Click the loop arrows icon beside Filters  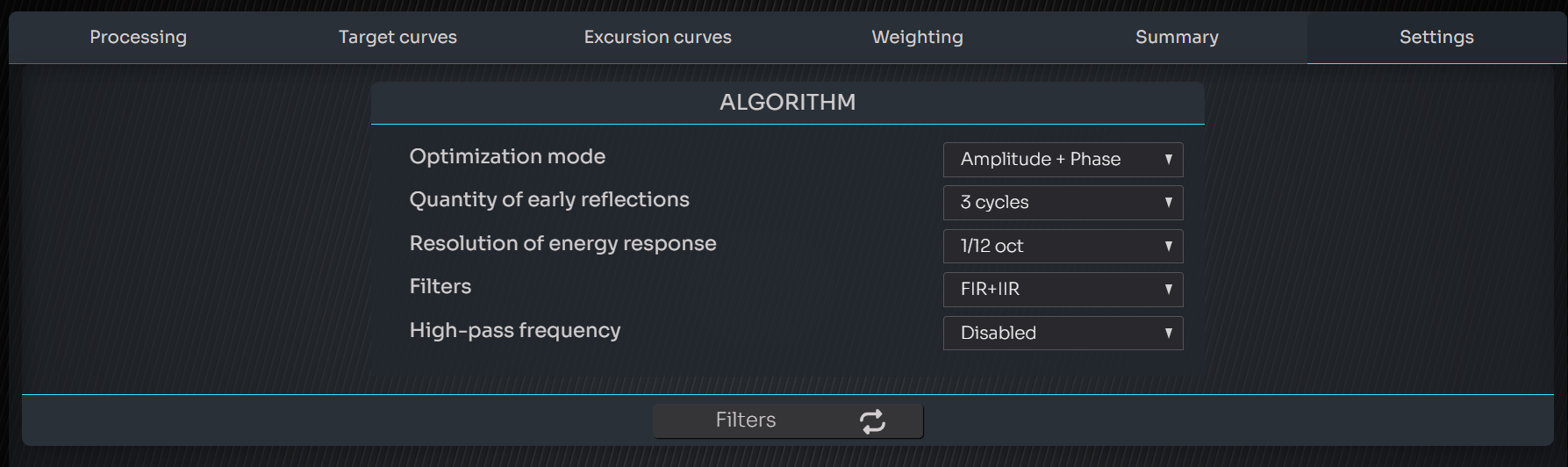pos(872,421)
